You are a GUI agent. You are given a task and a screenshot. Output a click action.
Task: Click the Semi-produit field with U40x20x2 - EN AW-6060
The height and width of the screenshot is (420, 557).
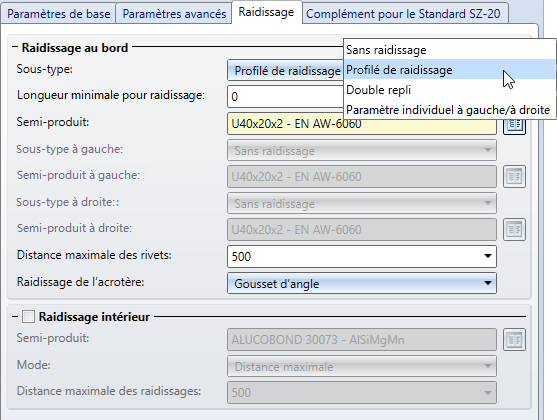[x=362, y=124]
